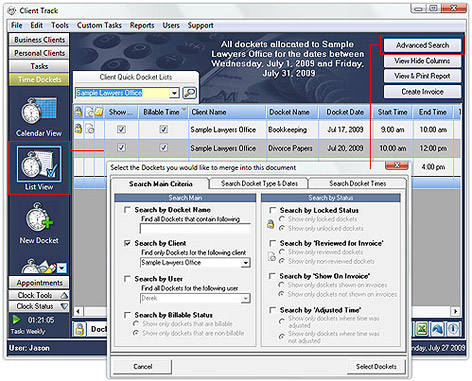Click Cancel in the merge dialog
This screenshot has height=381, width=472.
click(x=142, y=366)
